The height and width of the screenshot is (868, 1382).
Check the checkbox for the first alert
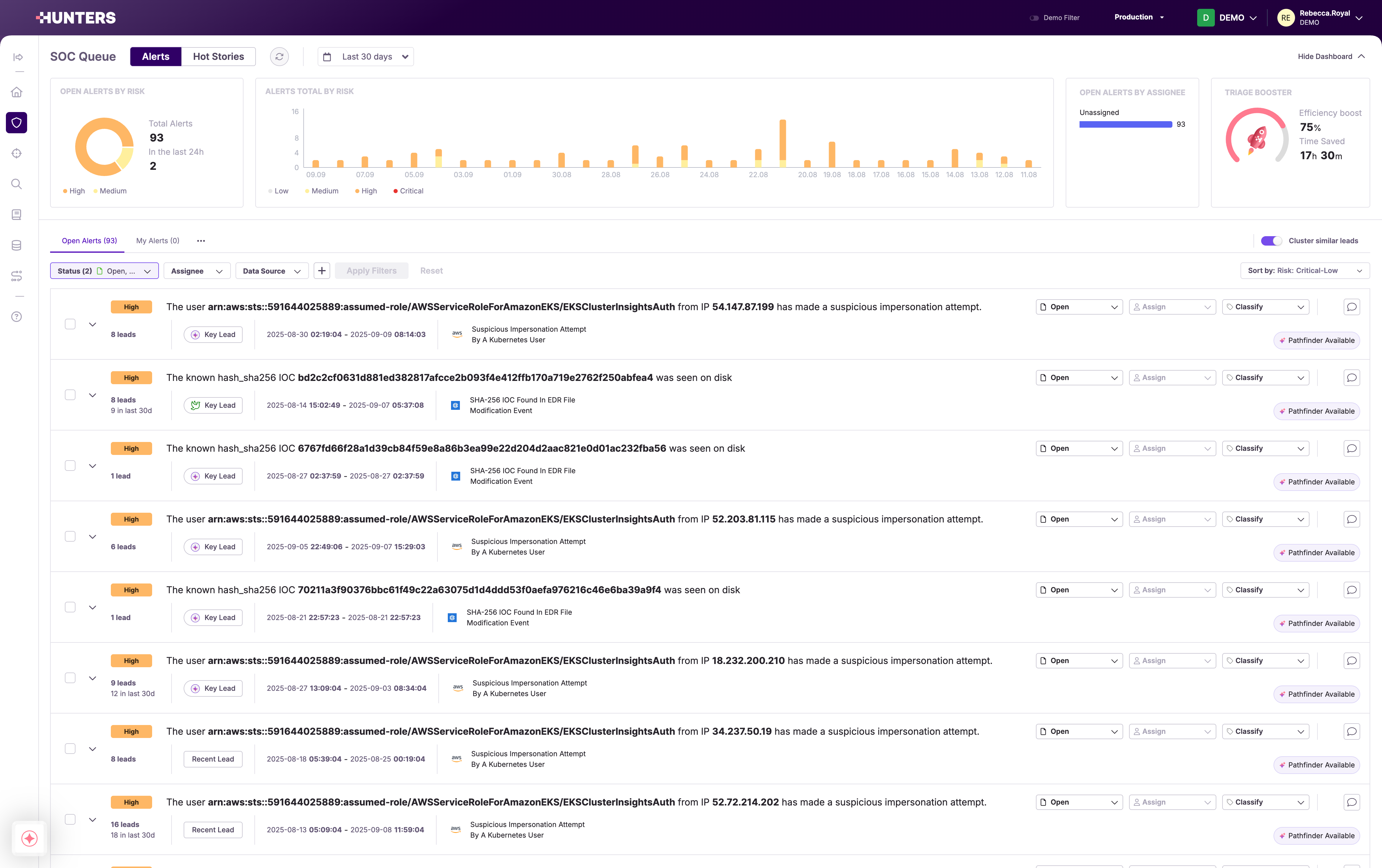[70, 324]
